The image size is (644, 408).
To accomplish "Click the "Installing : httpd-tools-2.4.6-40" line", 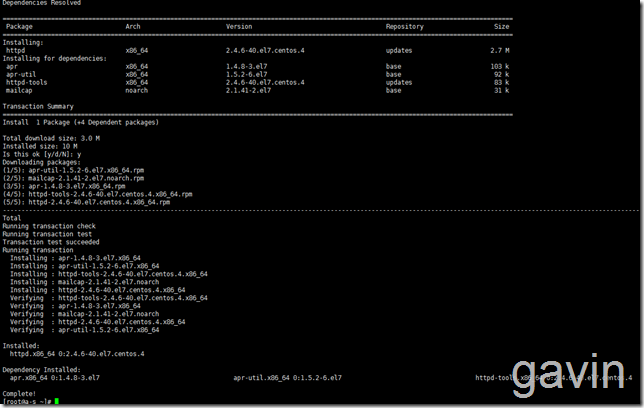I will click(109, 274).
